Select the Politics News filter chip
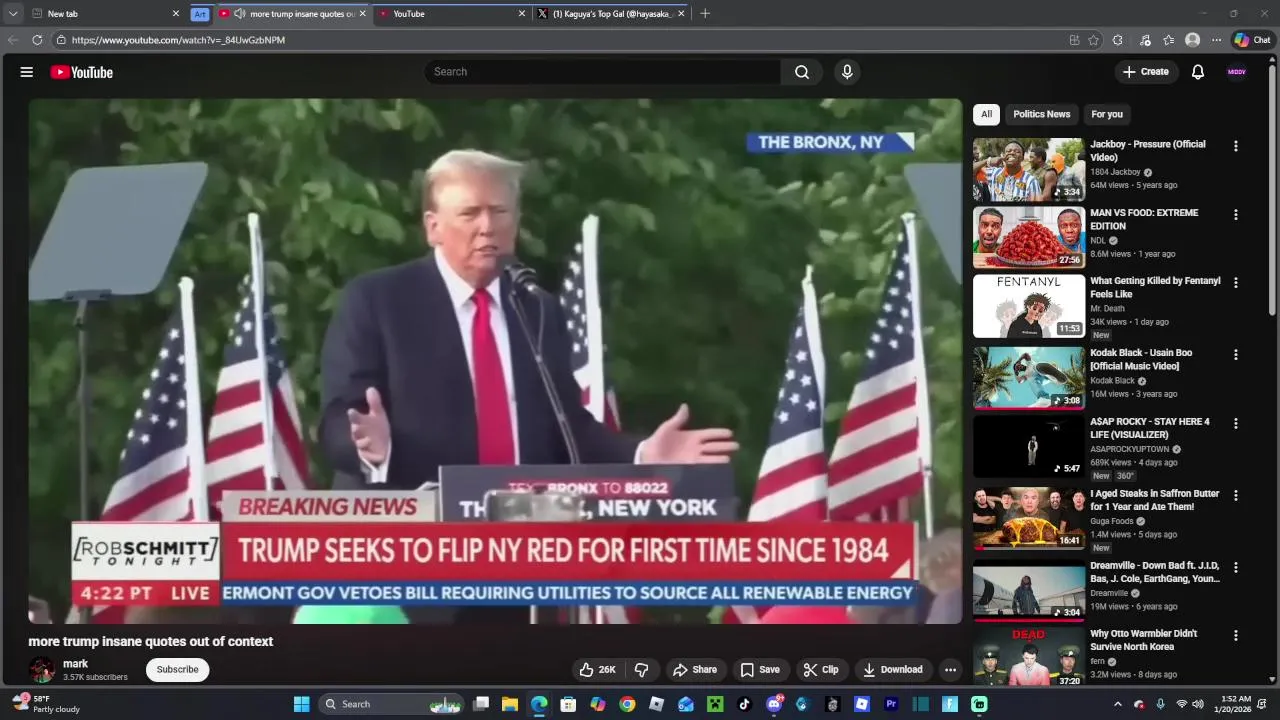 point(1041,114)
